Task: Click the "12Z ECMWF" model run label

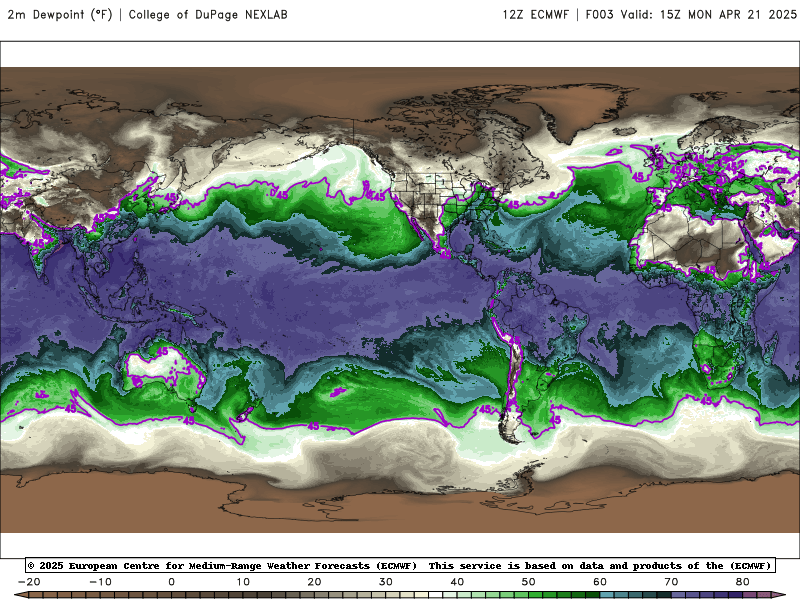Action: pyautogui.click(x=535, y=15)
